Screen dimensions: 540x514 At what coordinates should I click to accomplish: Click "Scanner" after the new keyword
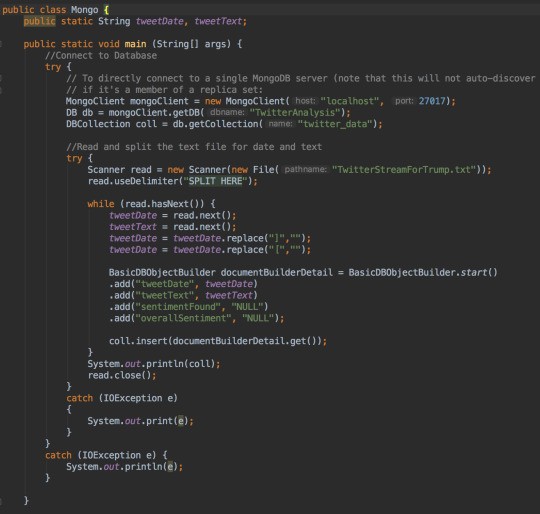coord(207,170)
